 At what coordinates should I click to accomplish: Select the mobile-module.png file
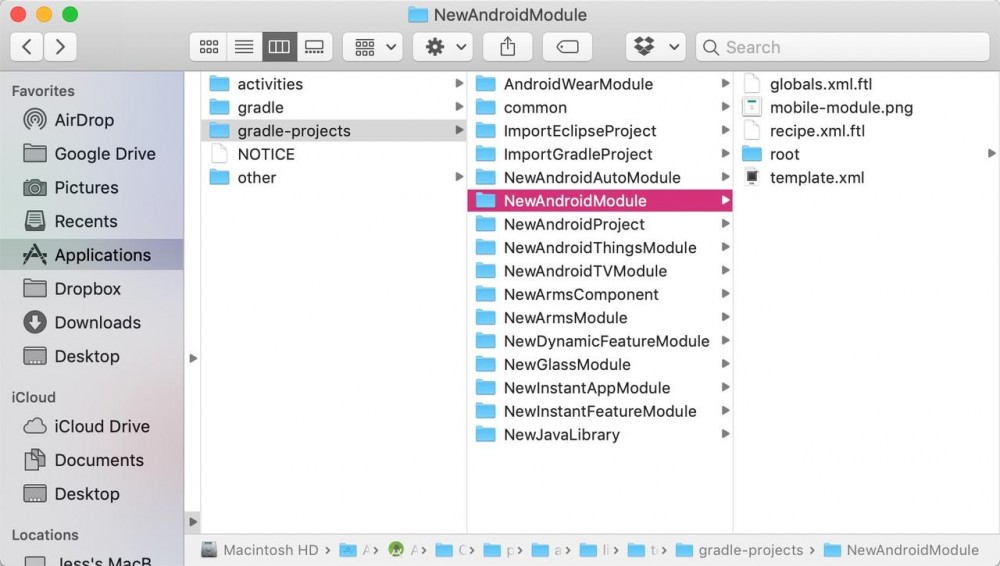click(866, 107)
